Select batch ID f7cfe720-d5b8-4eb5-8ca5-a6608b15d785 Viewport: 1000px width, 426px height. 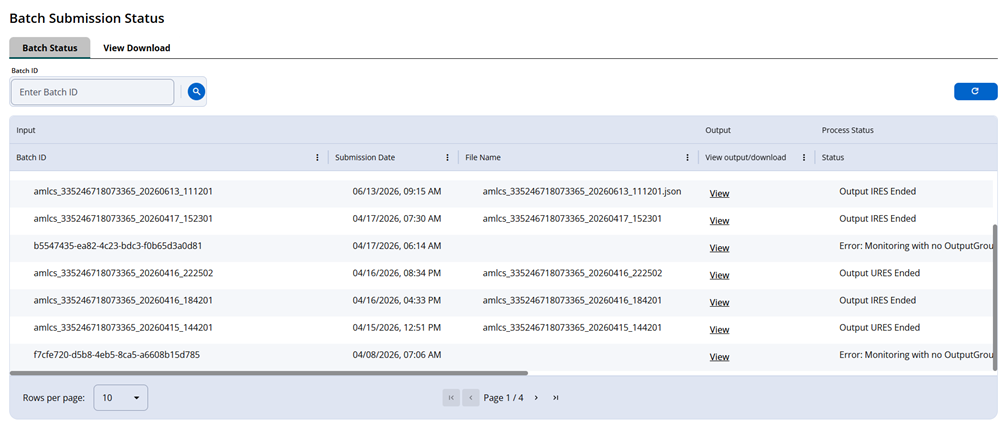point(117,355)
